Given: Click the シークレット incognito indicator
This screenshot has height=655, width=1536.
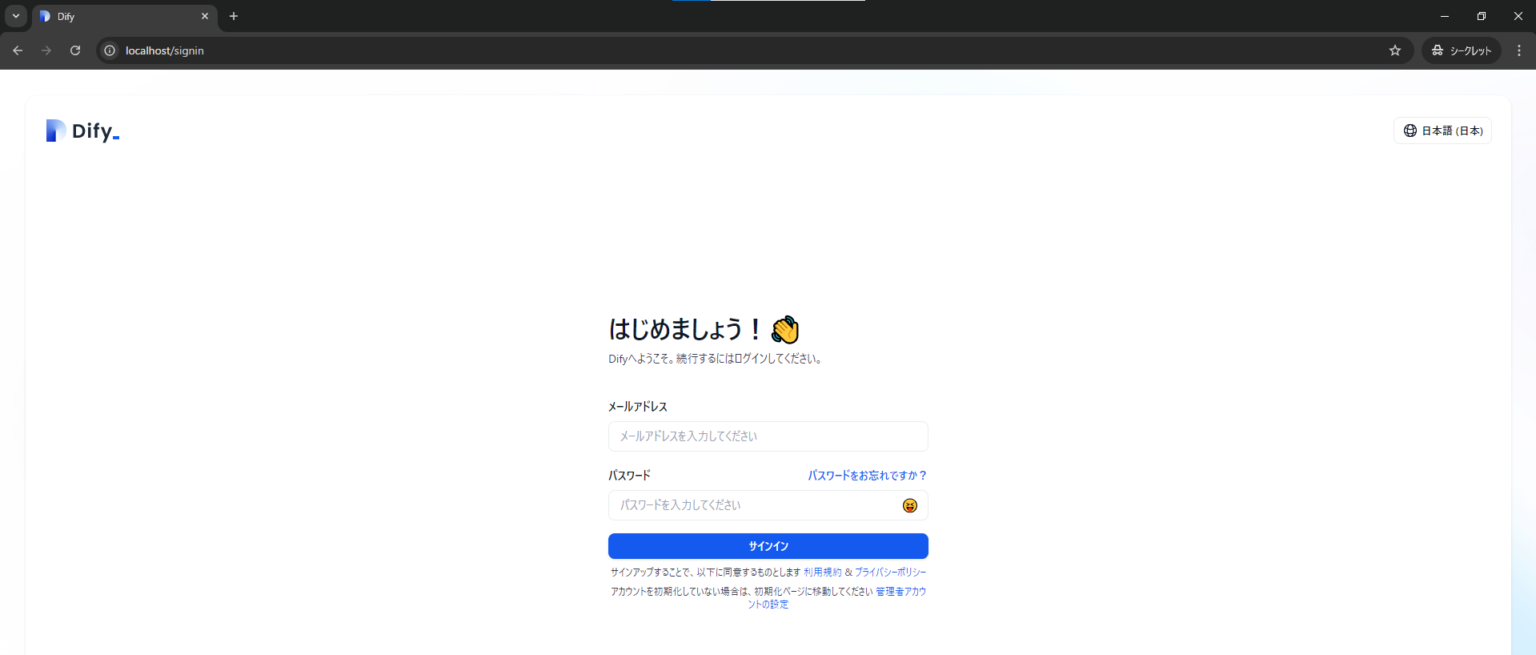Looking at the screenshot, I should (x=1460, y=50).
